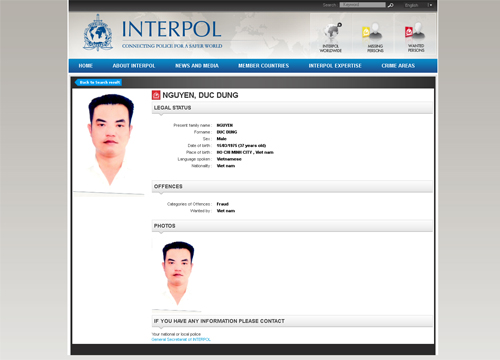Click the HO CHI MINH CITY birthplace value

coord(245,152)
